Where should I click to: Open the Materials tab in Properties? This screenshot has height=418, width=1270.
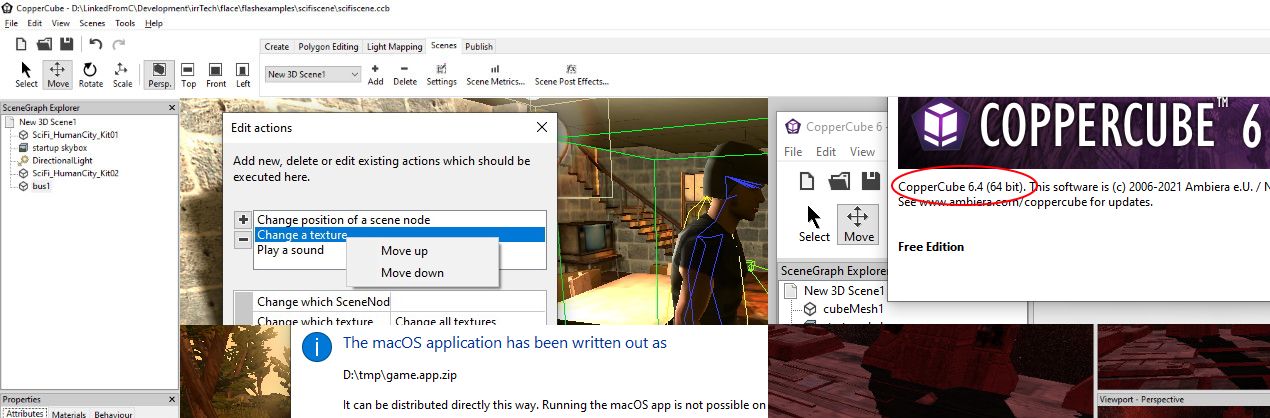(69, 413)
